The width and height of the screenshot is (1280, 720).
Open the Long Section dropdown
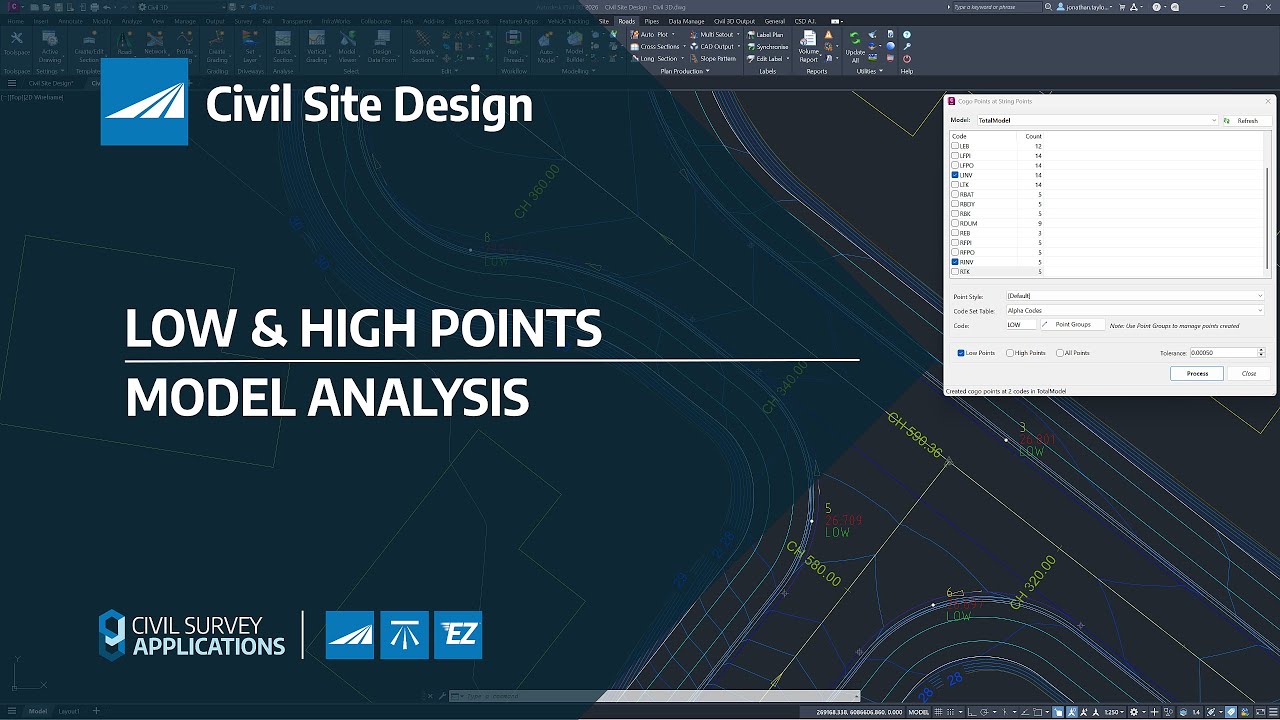[683, 58]
